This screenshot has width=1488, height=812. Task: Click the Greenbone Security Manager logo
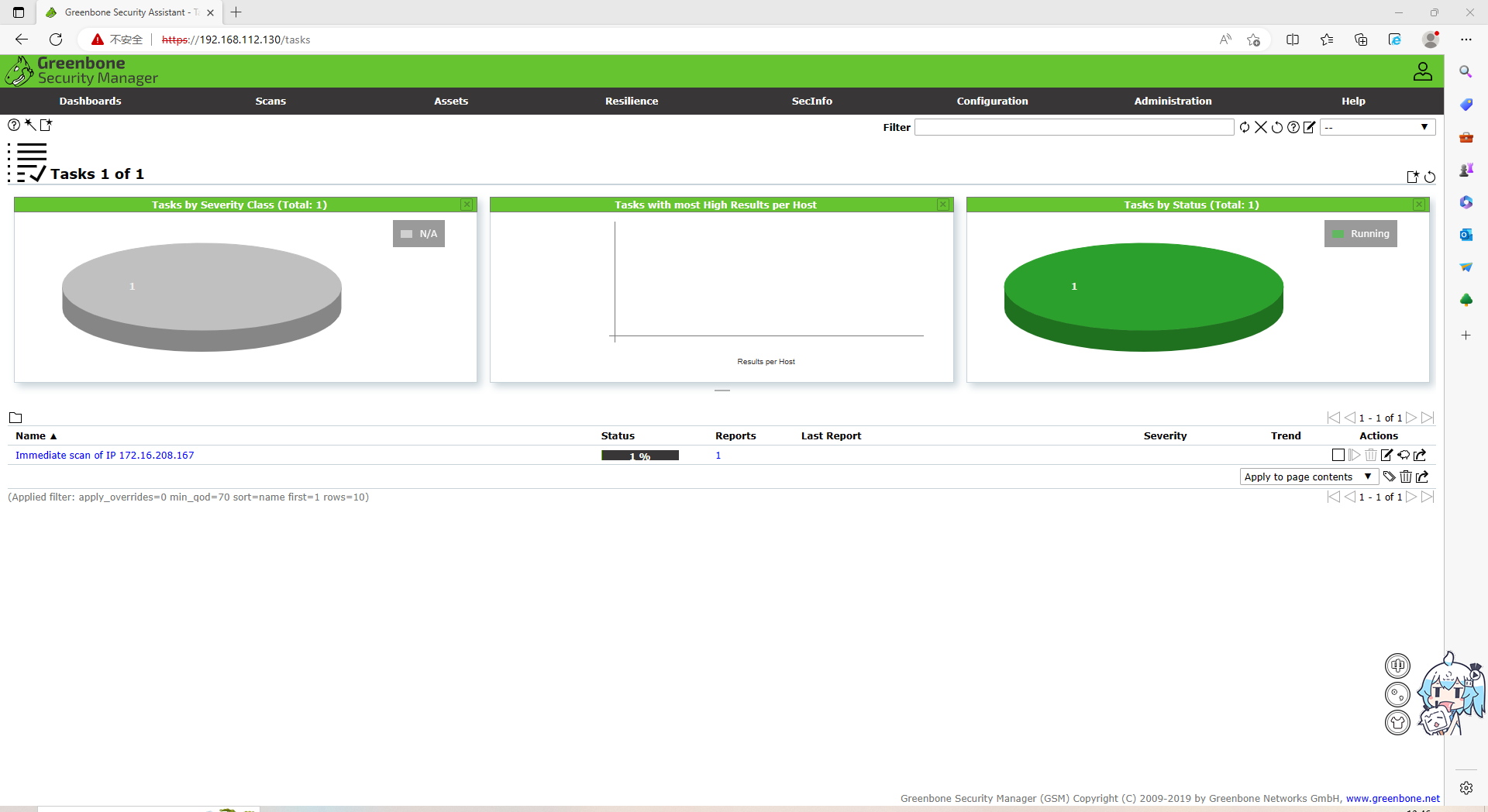(x=81, y=71)
